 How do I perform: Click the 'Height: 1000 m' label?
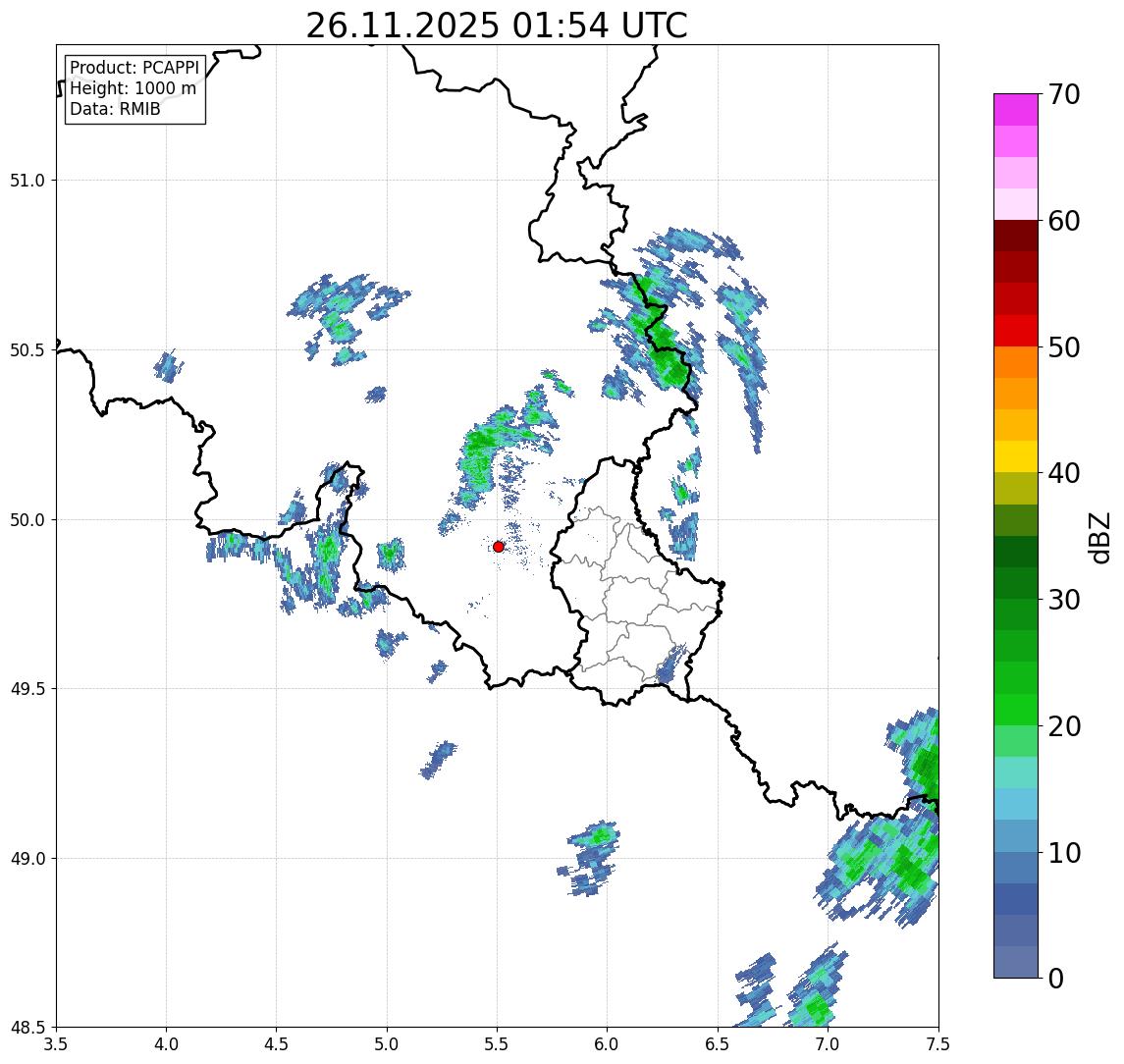133,88
